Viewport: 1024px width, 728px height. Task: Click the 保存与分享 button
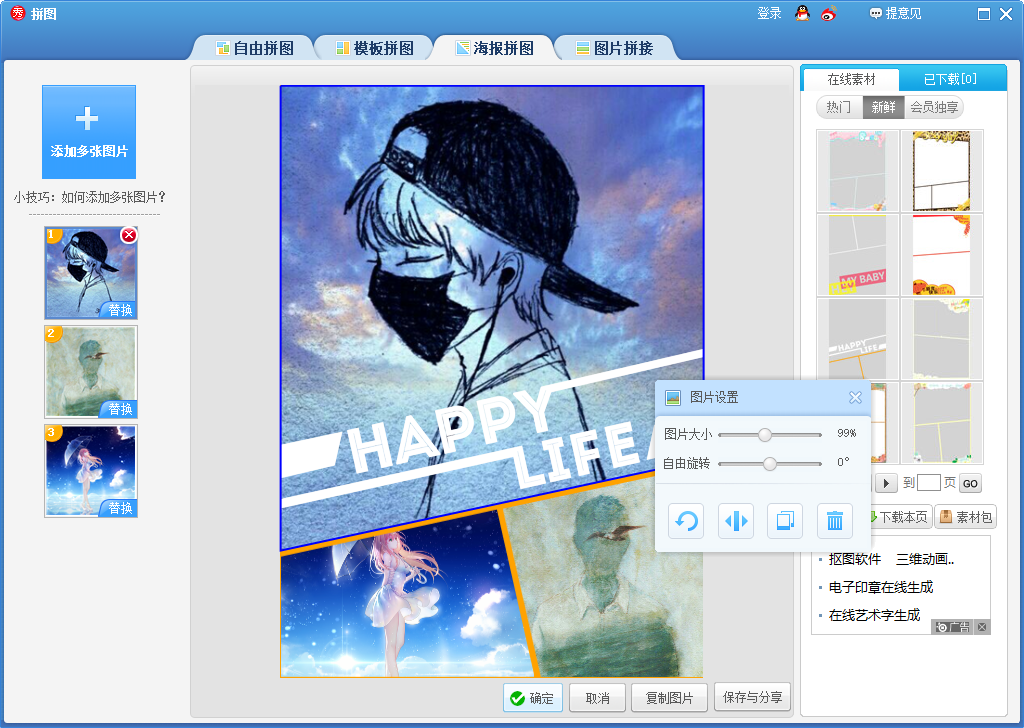coord(752,696)
